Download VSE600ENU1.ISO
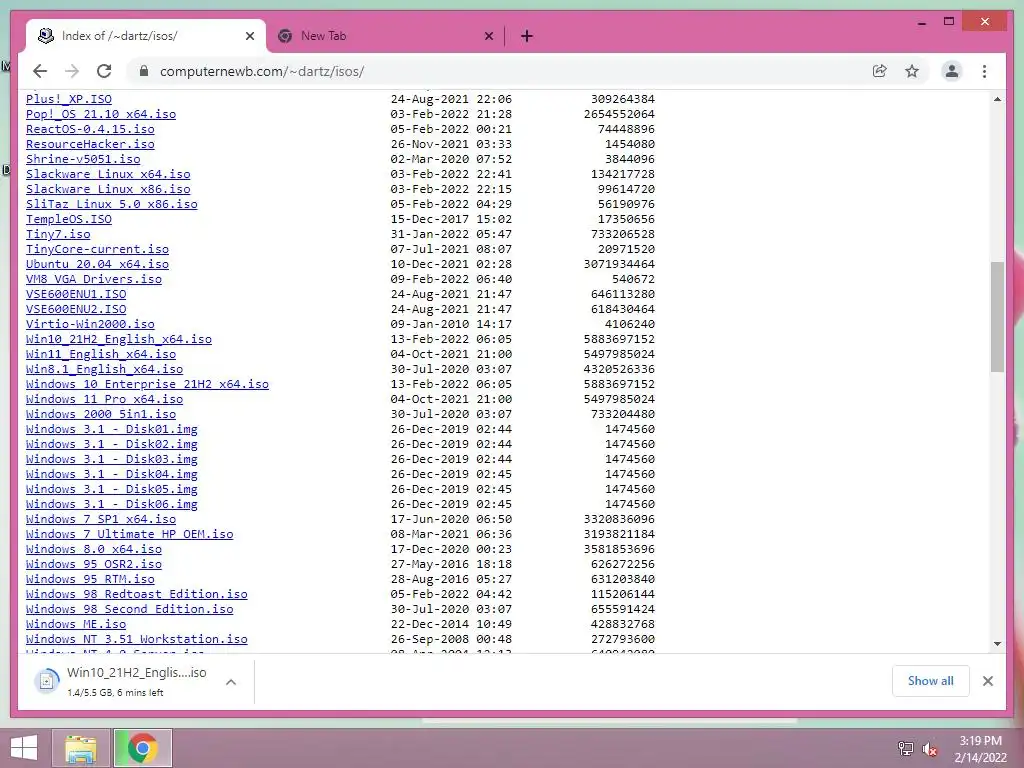Screen dimensions: 1024x768 (76, 295)
